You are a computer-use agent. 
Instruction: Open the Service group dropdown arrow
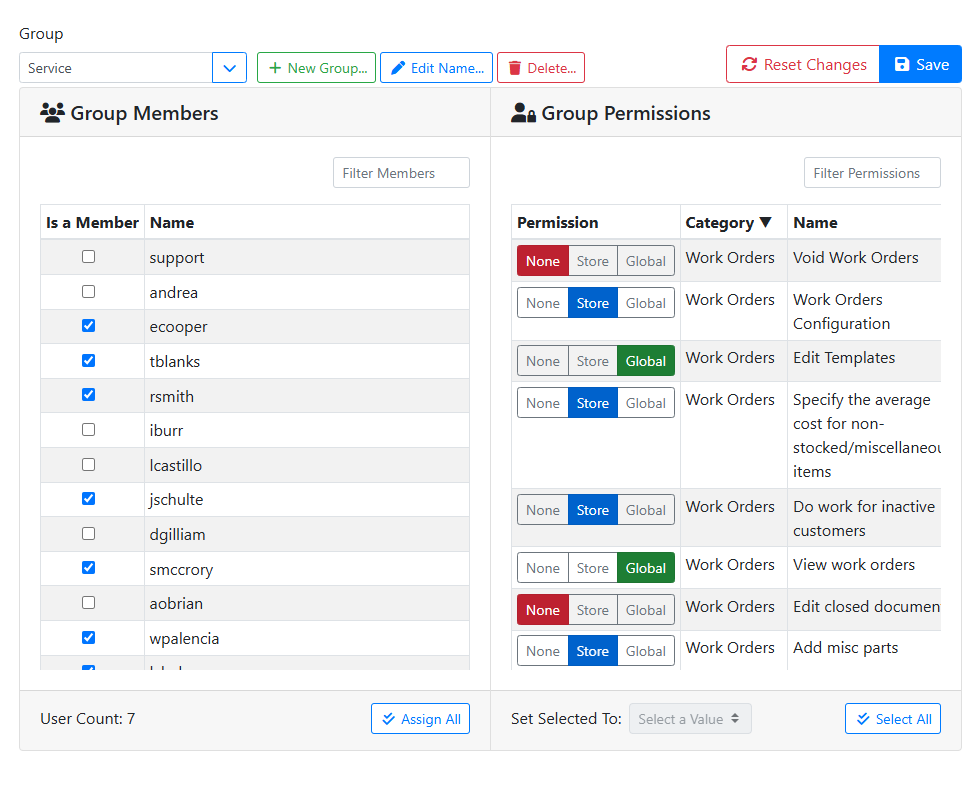pyautogui.click(x=229, y=68)
